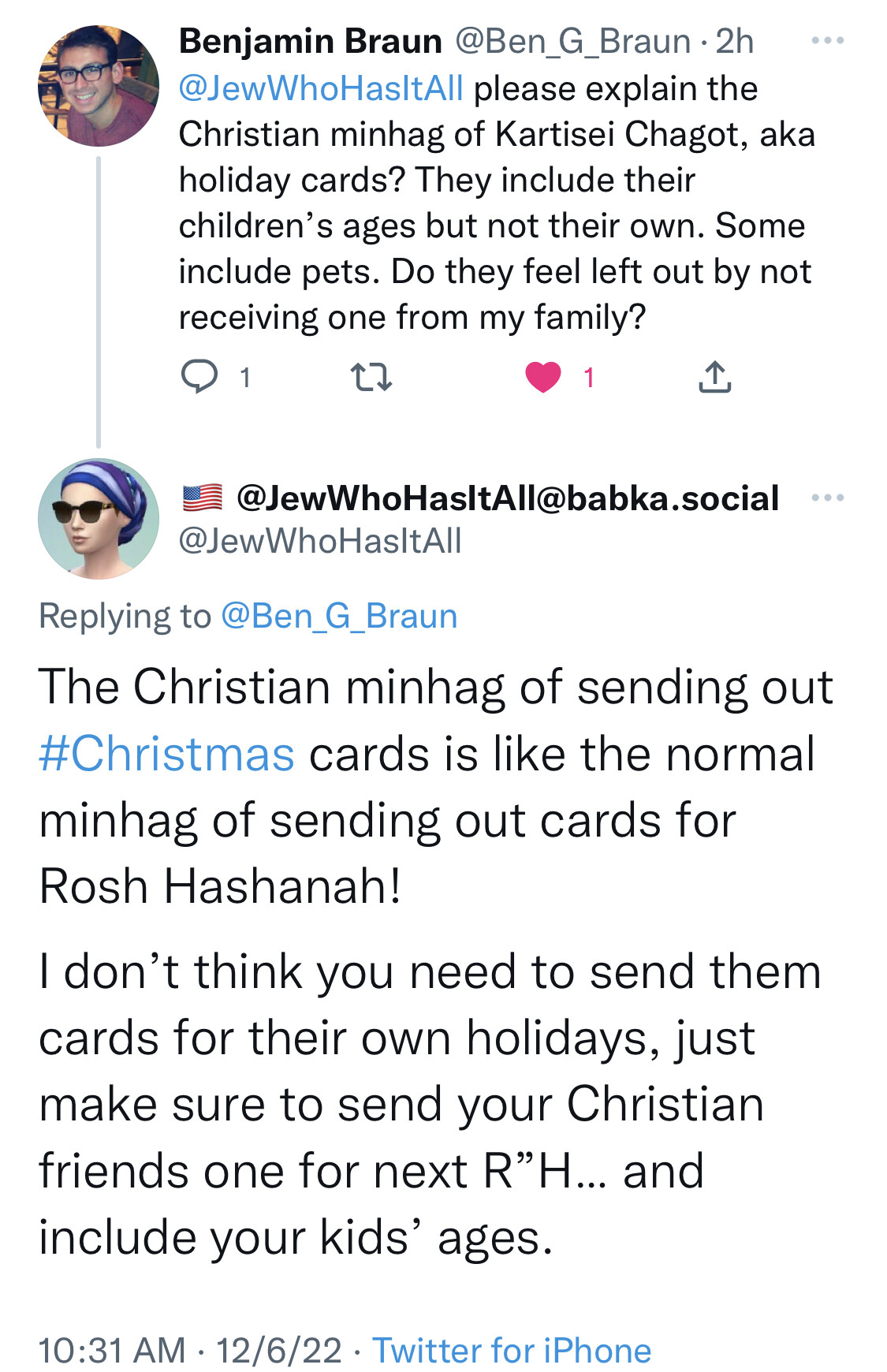Click the Benjamin Braun display name
The width and height of the screenshot is (887, 1372).
[x=311, y=41]
